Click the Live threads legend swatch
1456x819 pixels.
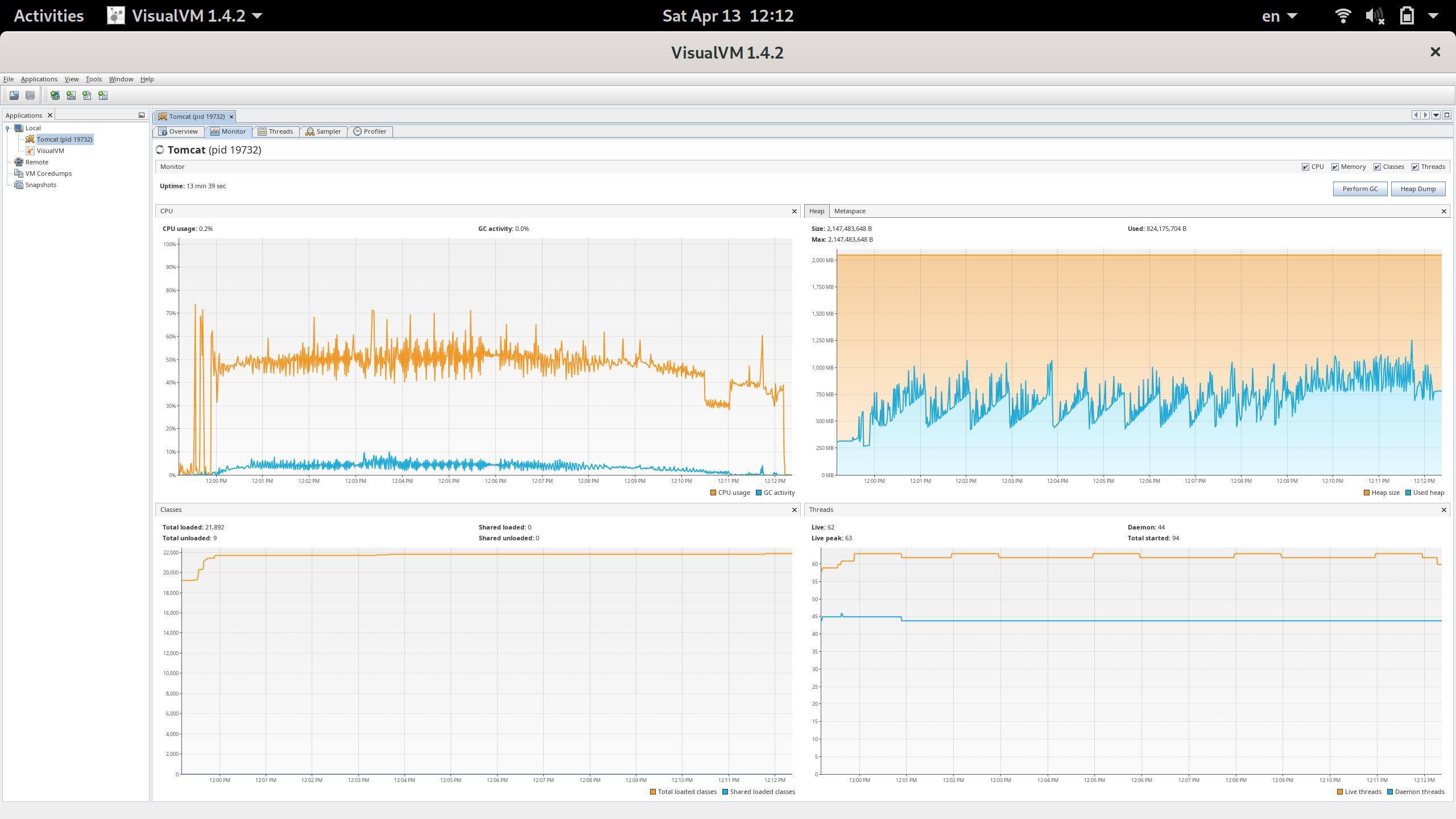point(1340,792)
